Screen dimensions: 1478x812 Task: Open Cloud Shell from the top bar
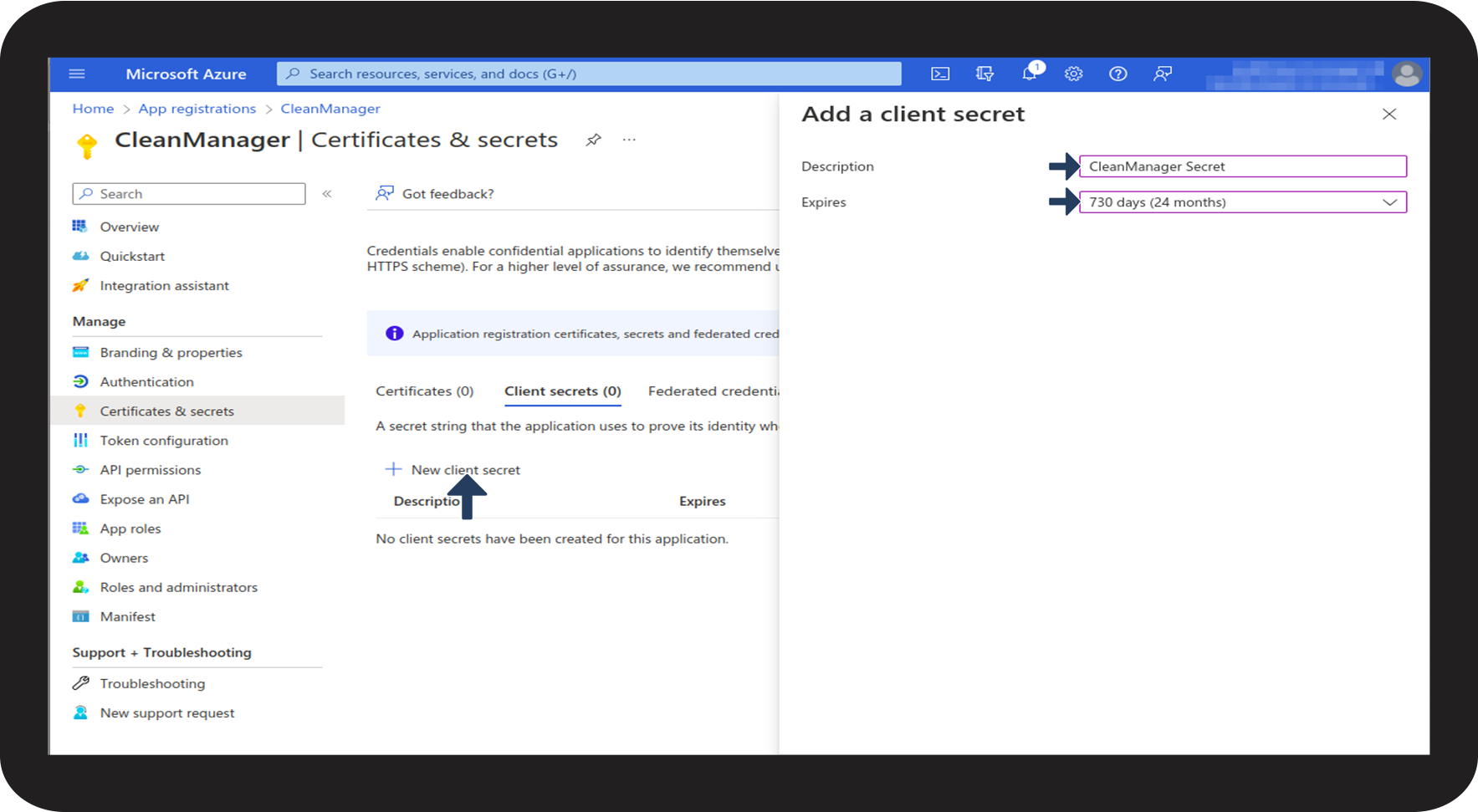(x=940, y=74)
